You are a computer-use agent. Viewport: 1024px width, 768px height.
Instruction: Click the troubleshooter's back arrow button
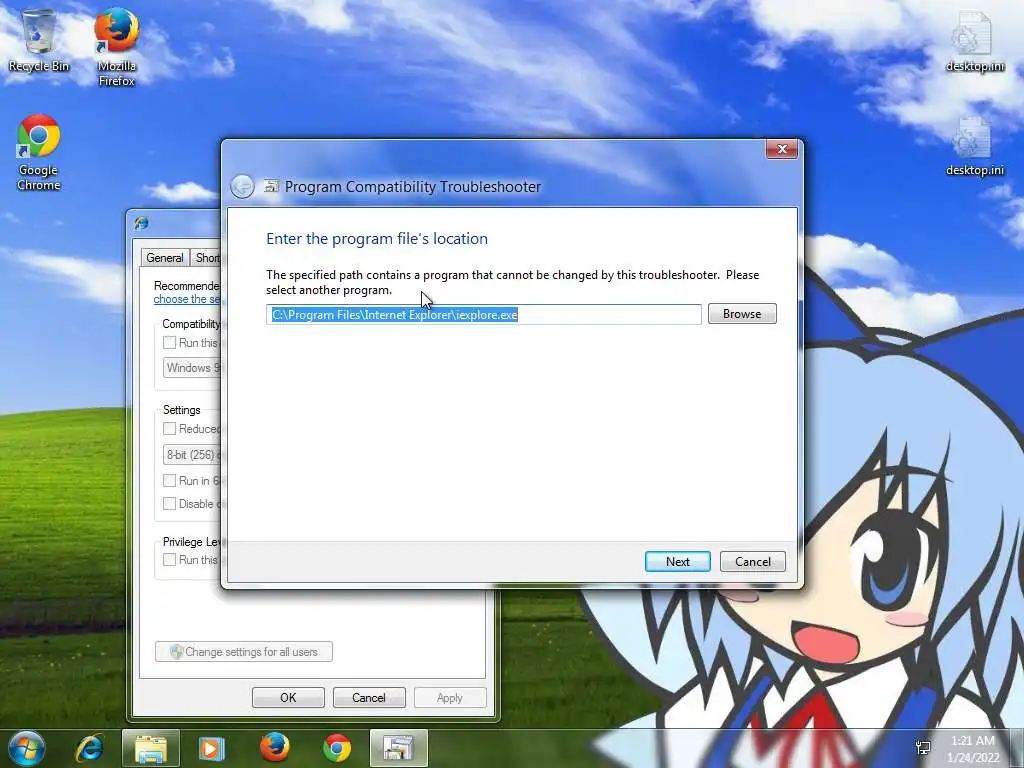coord(242,187)
